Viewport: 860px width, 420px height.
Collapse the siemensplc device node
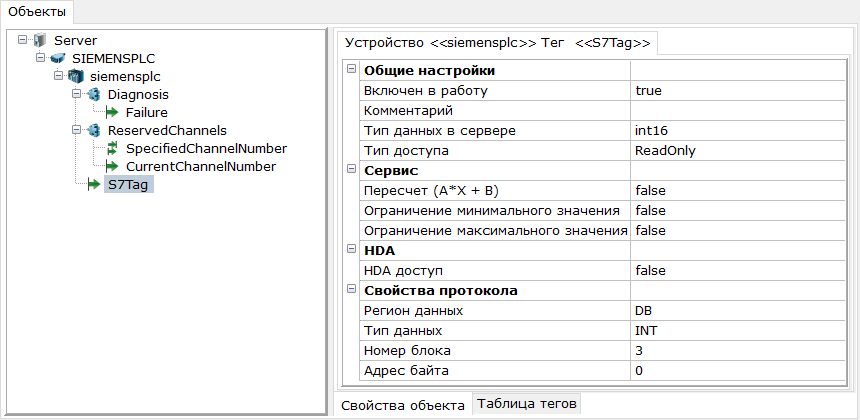tap(58, 76)
